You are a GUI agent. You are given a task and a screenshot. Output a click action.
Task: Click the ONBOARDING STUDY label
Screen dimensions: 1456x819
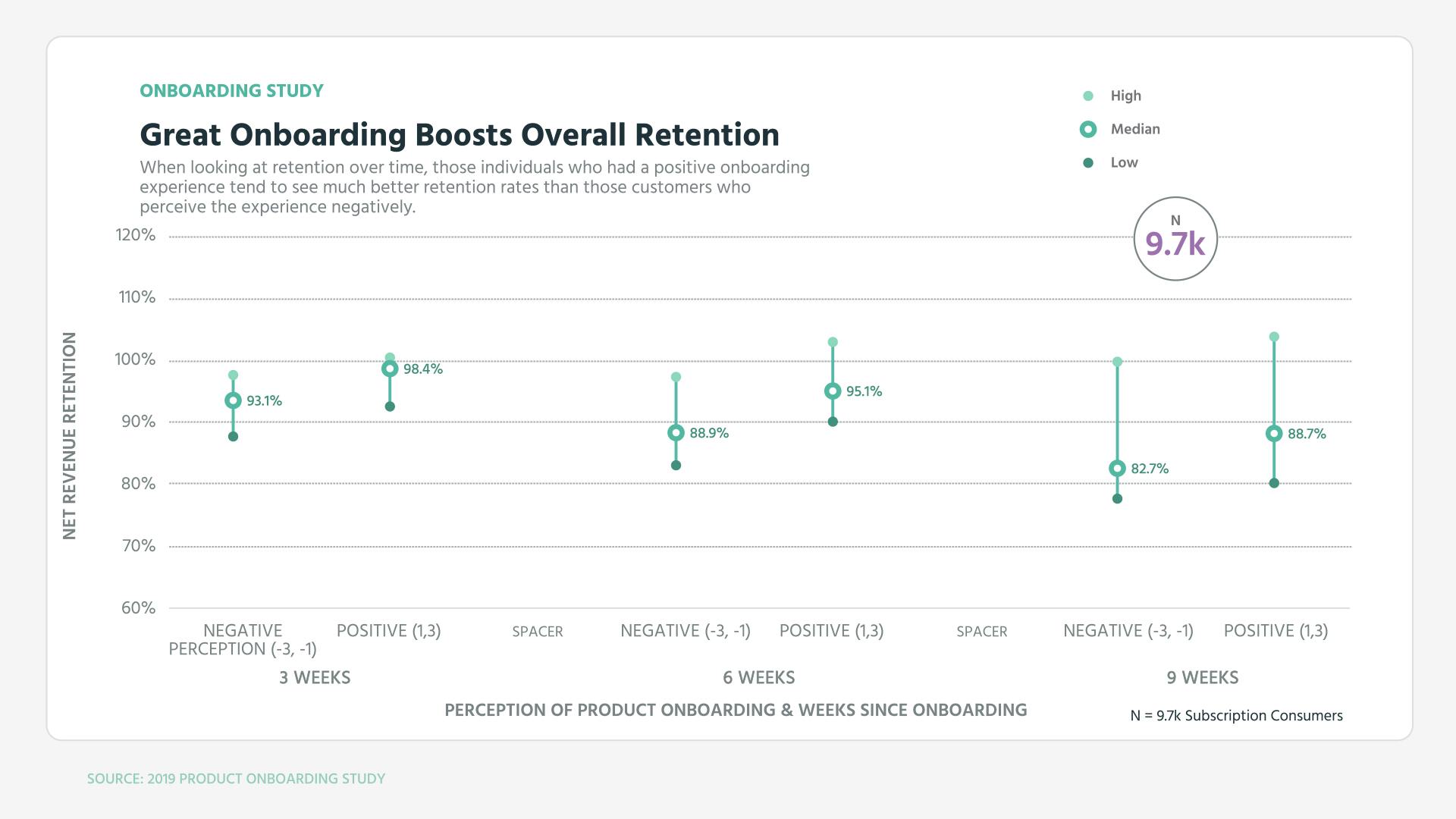pos(231,91)
